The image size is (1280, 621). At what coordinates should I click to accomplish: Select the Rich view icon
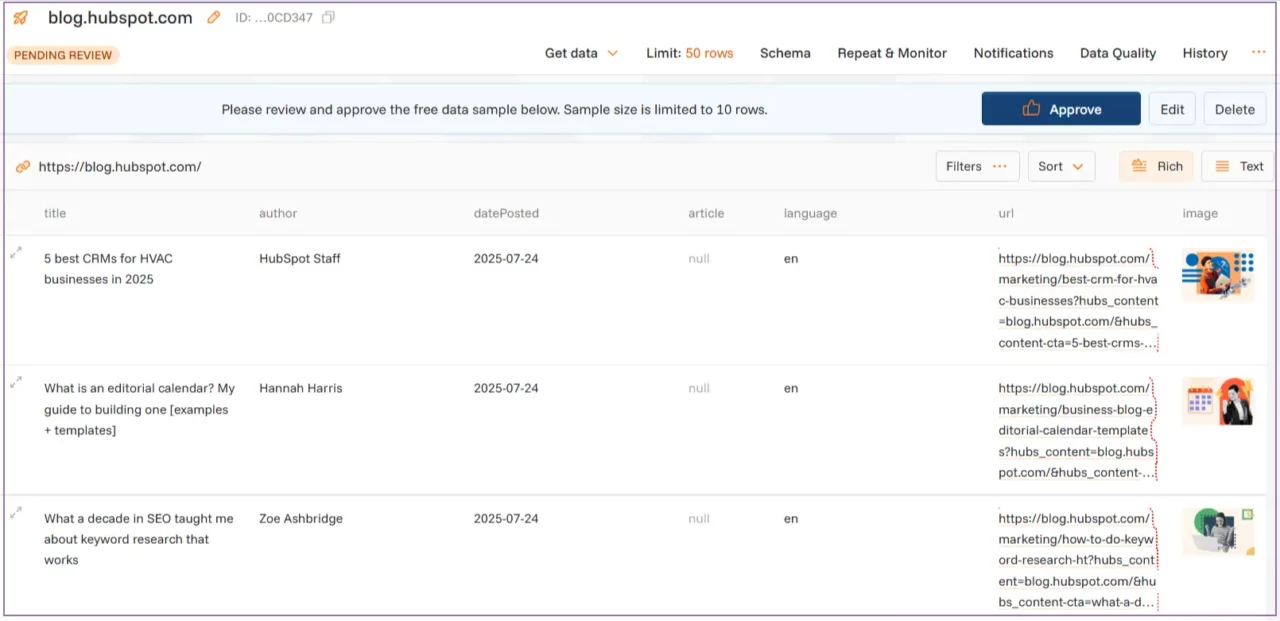coord(1156,166)
